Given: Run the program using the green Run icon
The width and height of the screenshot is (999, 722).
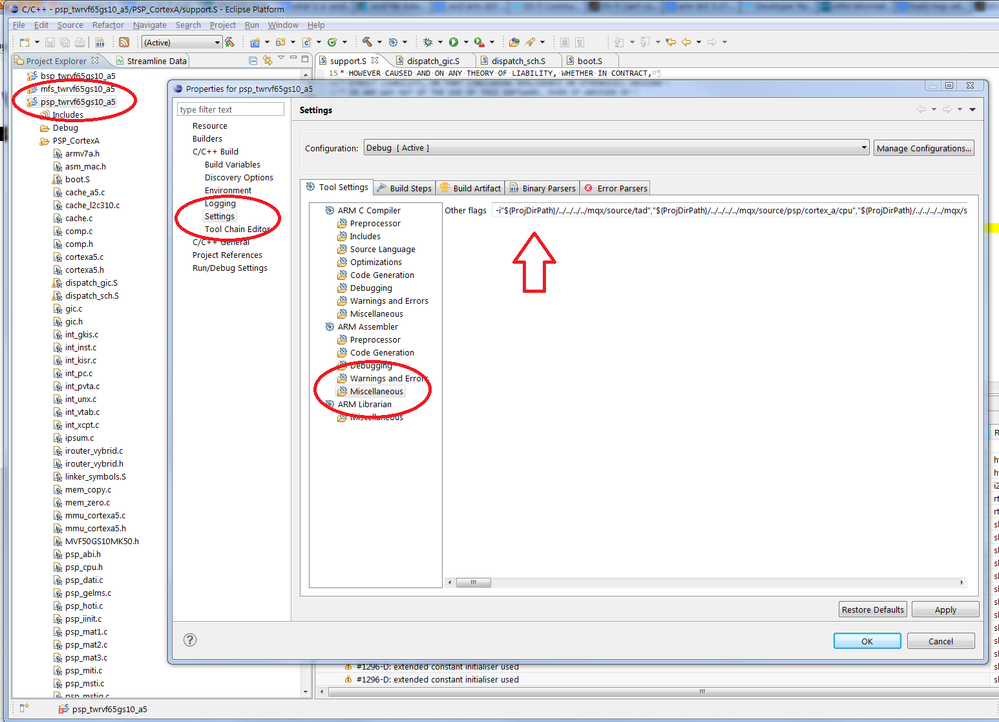Looking at the screenshot, I should tap(456, 41).
